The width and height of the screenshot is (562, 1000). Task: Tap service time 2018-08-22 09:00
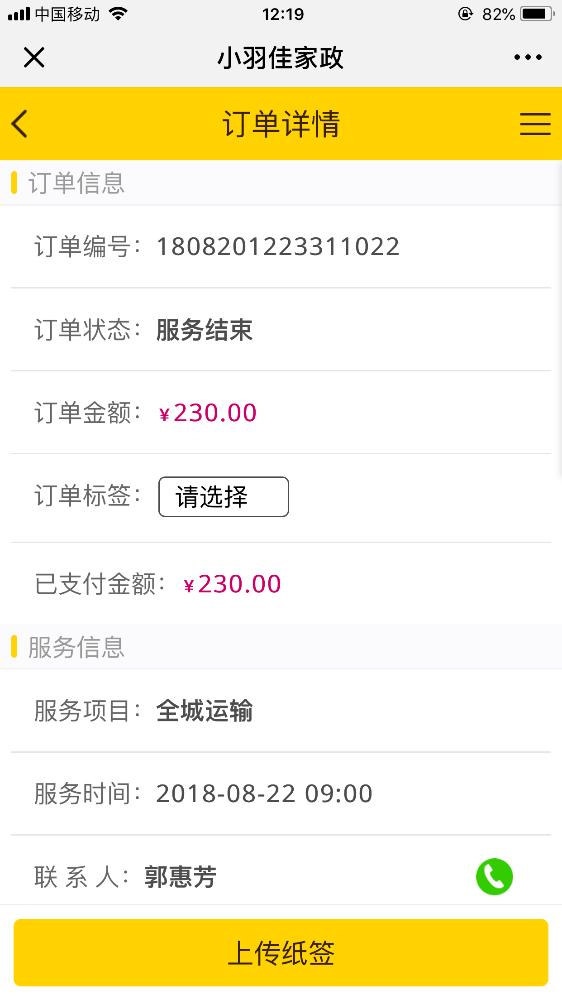pos(264,794)
